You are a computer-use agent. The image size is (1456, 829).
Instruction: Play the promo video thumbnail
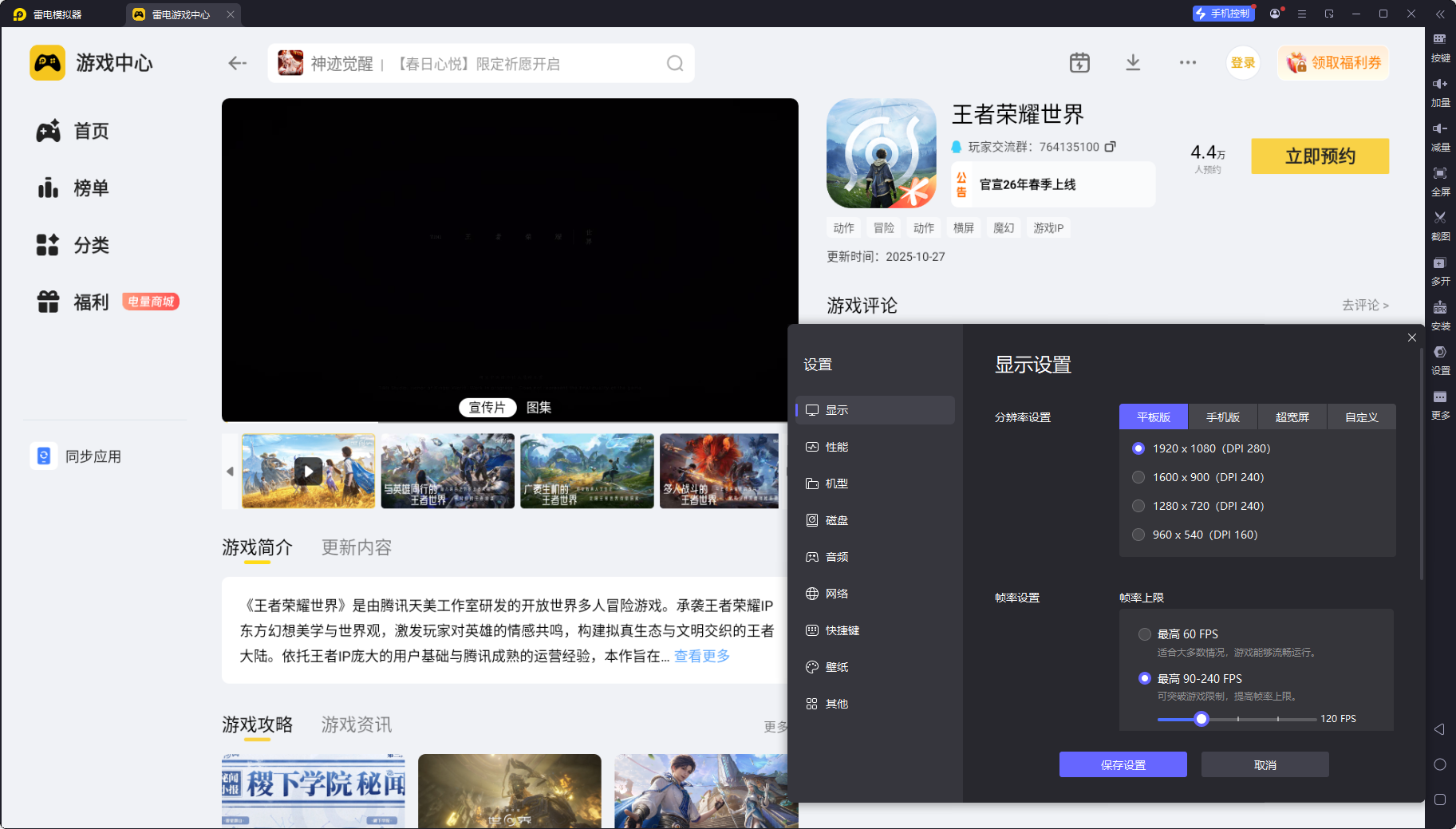coord(308,472)
